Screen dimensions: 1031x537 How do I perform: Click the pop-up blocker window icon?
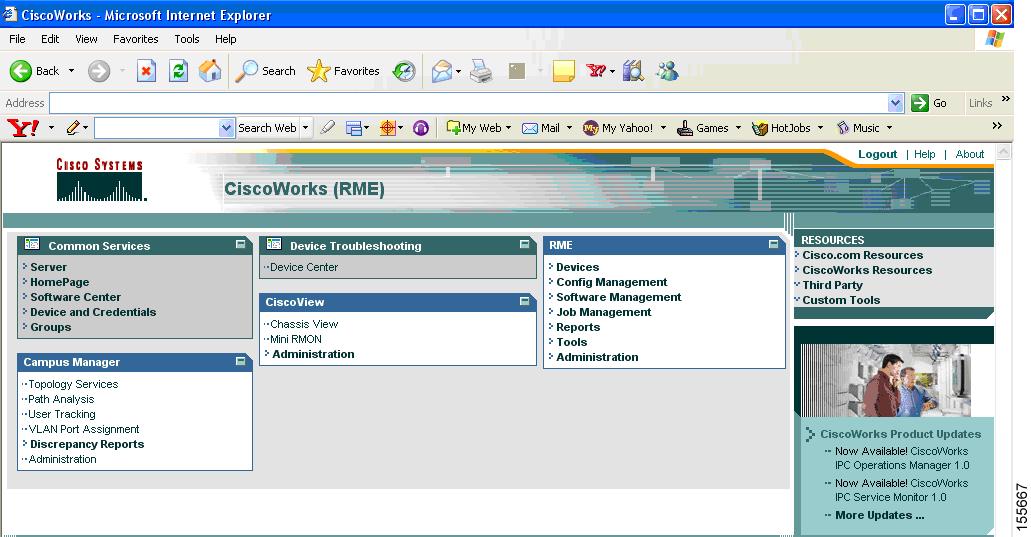[x=354, y=128]
